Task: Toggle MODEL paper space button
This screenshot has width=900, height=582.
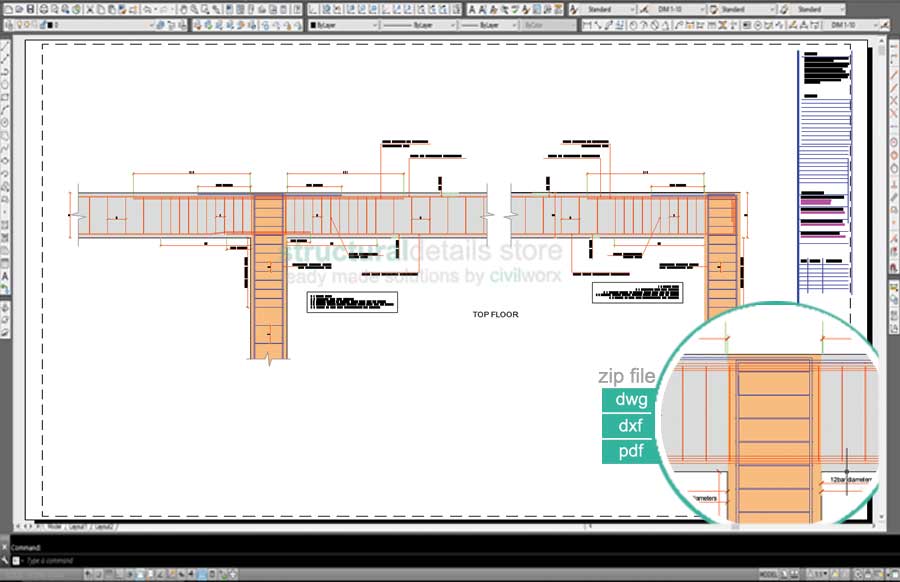Action: point(769,574)
